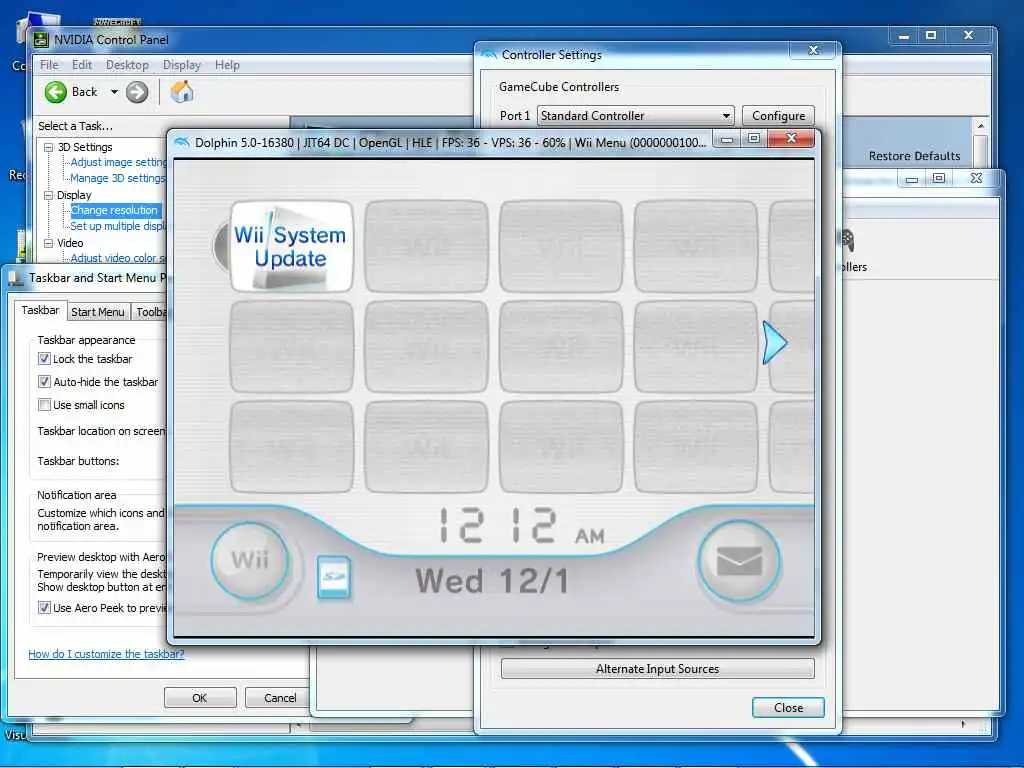The height and width of the screenshot is (768, 1024).
Task: Click Close in Controller Settings
Action: pyautogui.click(x=788, y=708)
